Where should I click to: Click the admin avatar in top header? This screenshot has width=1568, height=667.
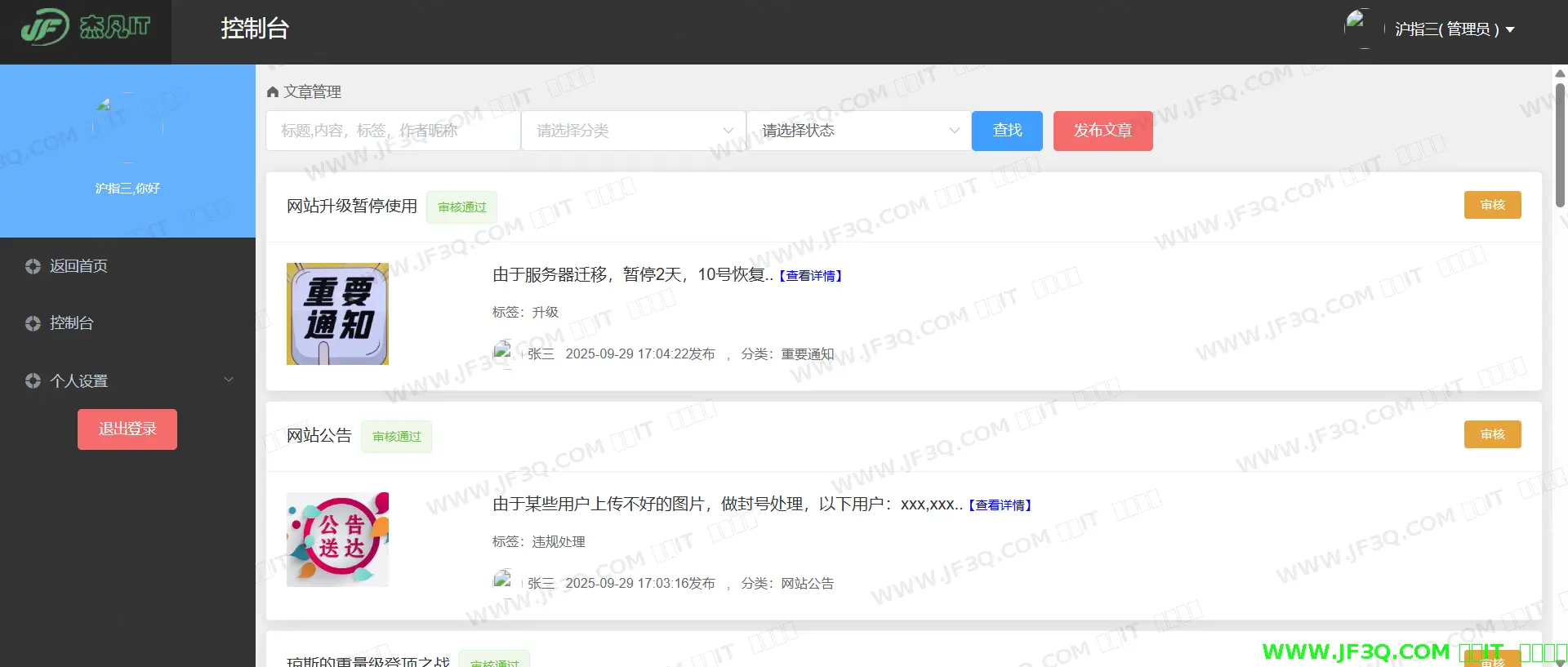click(x=1357, y=28)
